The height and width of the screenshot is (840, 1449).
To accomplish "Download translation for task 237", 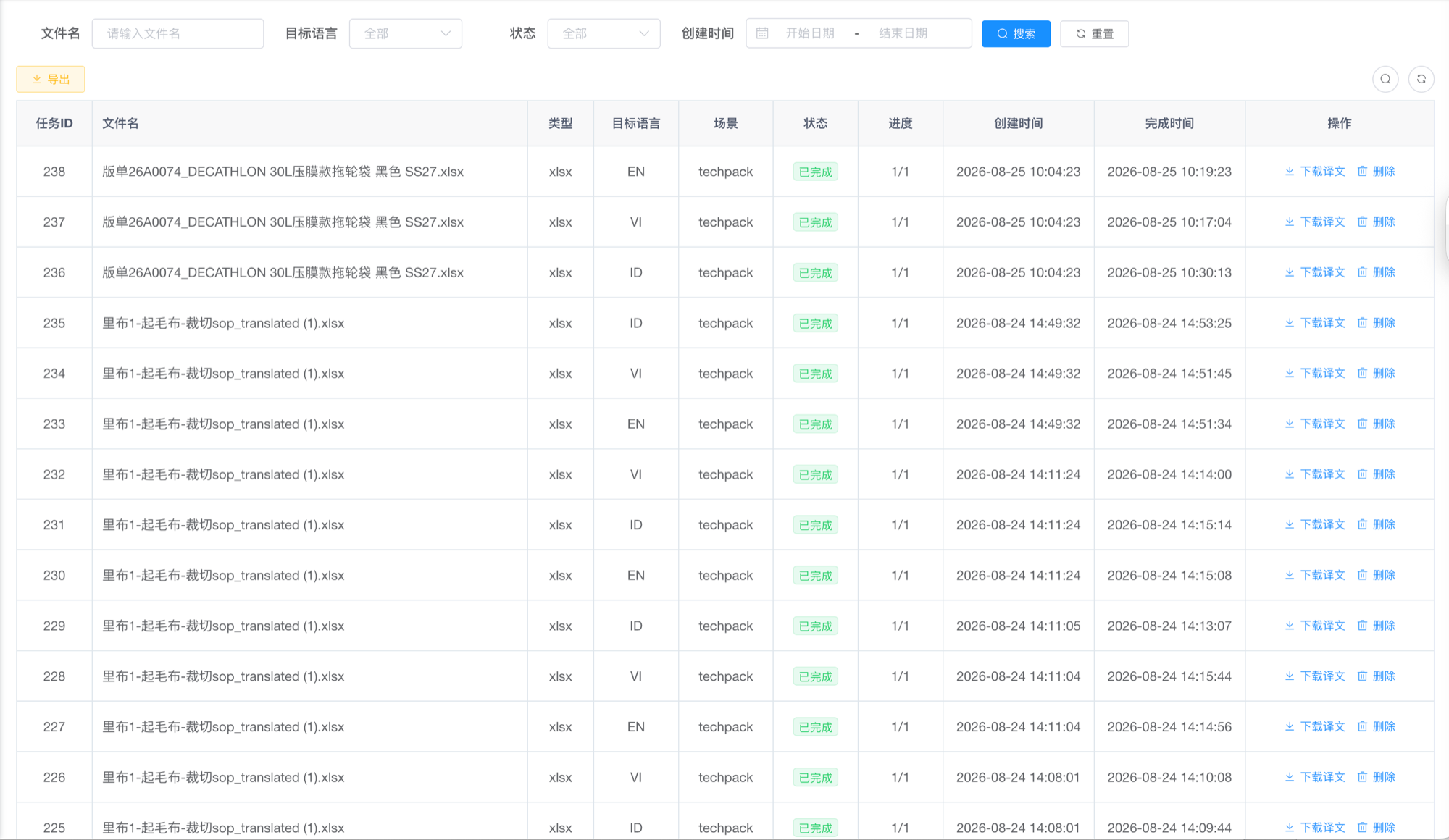I will [1314, 222].
